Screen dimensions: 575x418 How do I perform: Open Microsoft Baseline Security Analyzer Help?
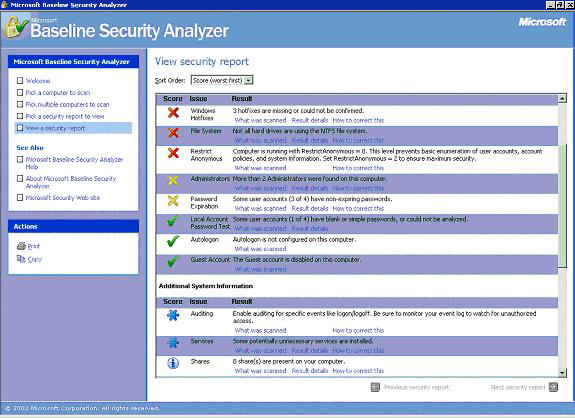[x=74, y=163]
